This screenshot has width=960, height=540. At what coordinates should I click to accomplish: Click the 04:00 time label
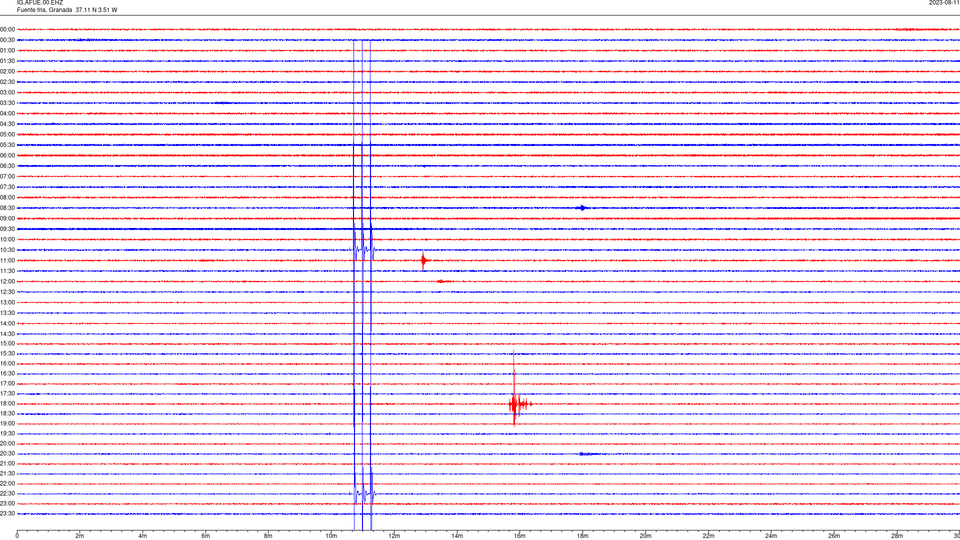click(x=7, y=113)
